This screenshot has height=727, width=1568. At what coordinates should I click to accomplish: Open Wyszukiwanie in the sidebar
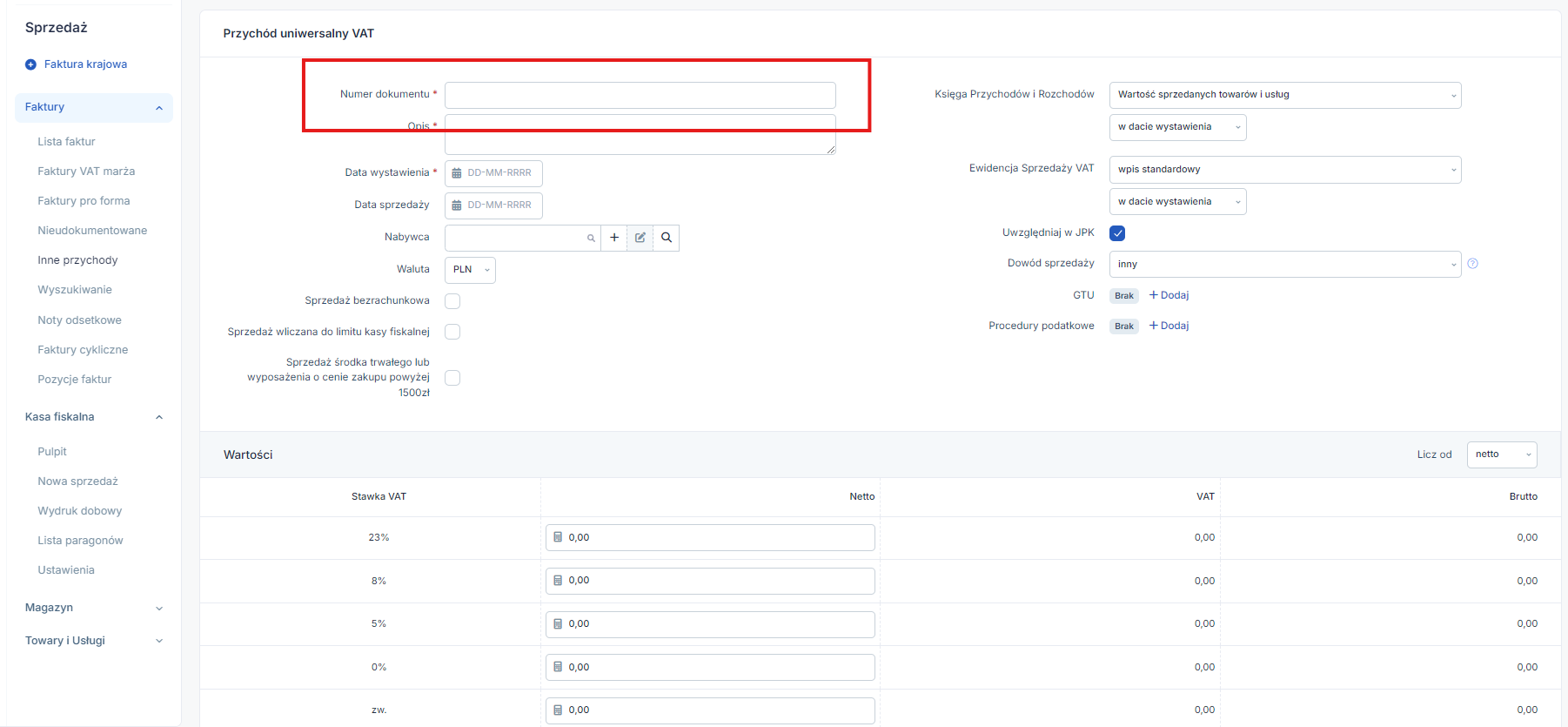point(75,290)
